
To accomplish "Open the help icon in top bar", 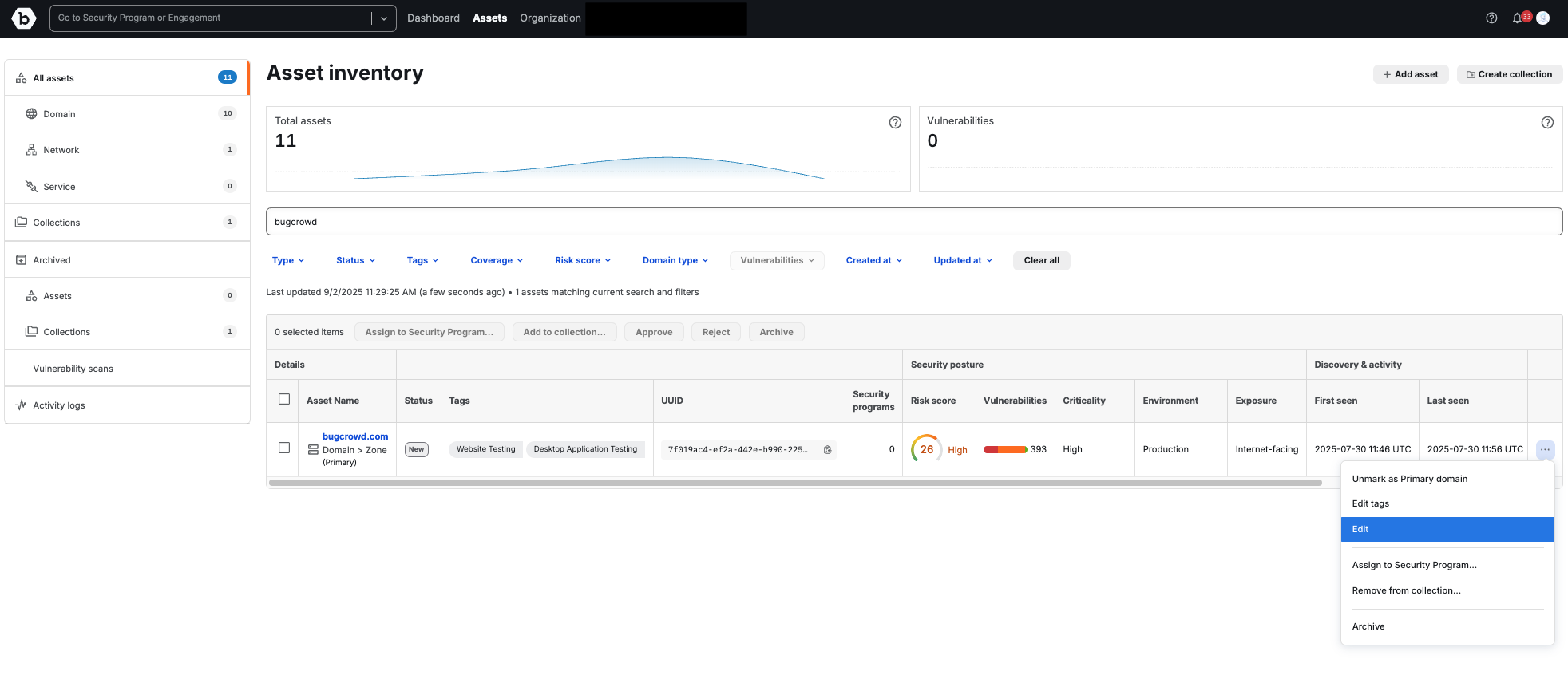I will (x=1491, y=18).
